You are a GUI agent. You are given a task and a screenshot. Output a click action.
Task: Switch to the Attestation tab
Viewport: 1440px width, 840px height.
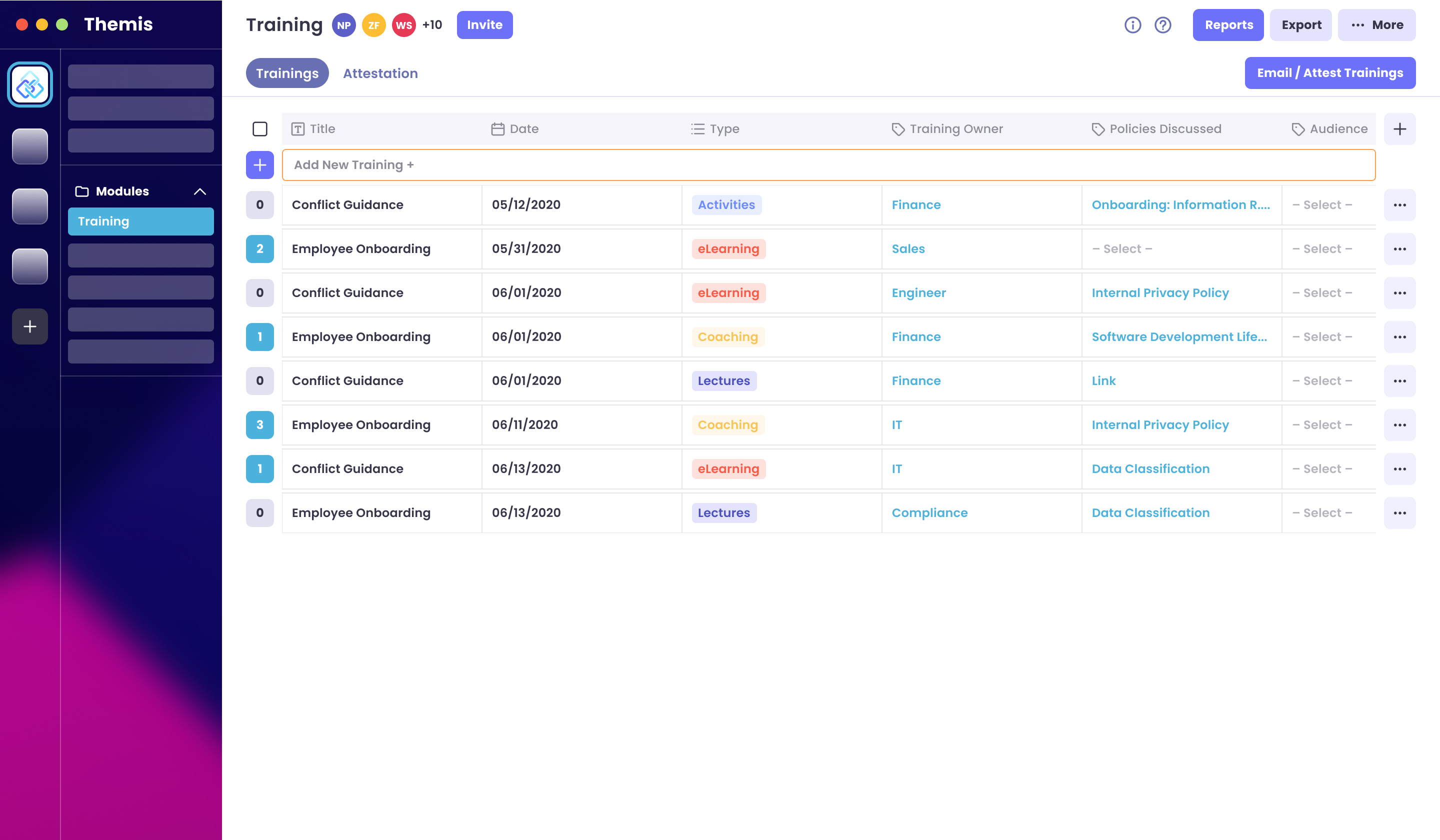tap(380, 73)
